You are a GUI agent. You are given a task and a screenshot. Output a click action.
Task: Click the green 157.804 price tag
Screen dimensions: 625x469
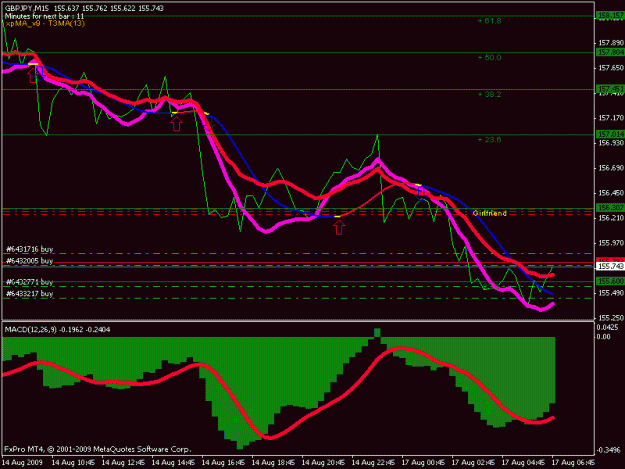(611, 52)
